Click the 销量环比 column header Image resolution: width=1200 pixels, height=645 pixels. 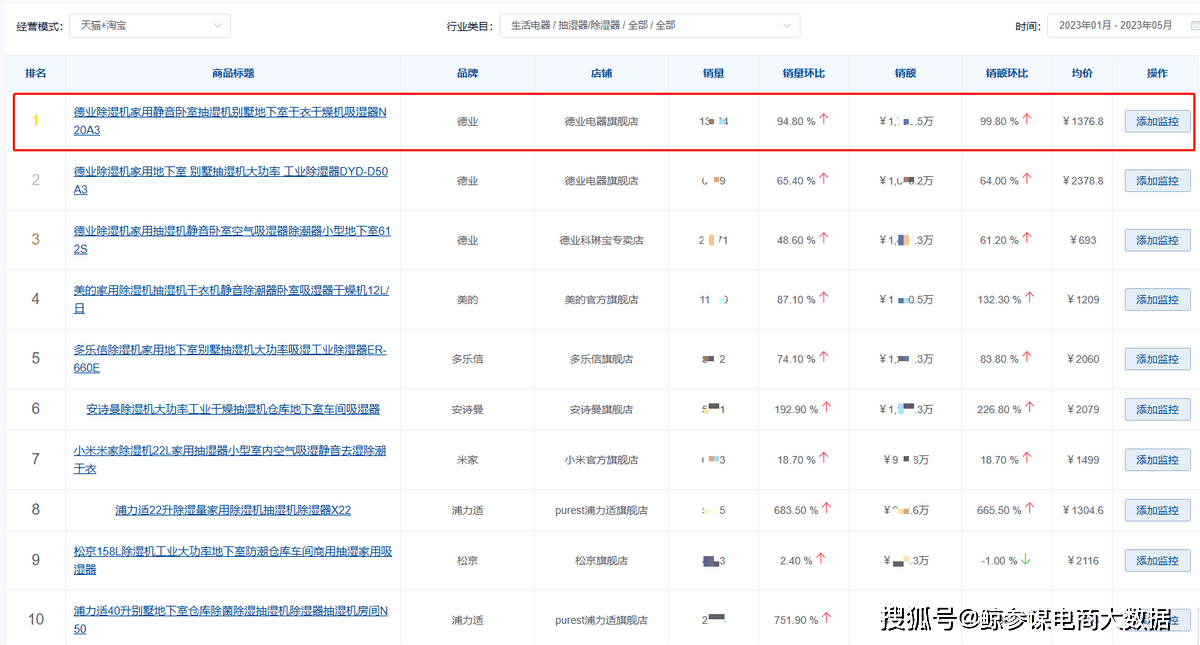tap(804, 73)
